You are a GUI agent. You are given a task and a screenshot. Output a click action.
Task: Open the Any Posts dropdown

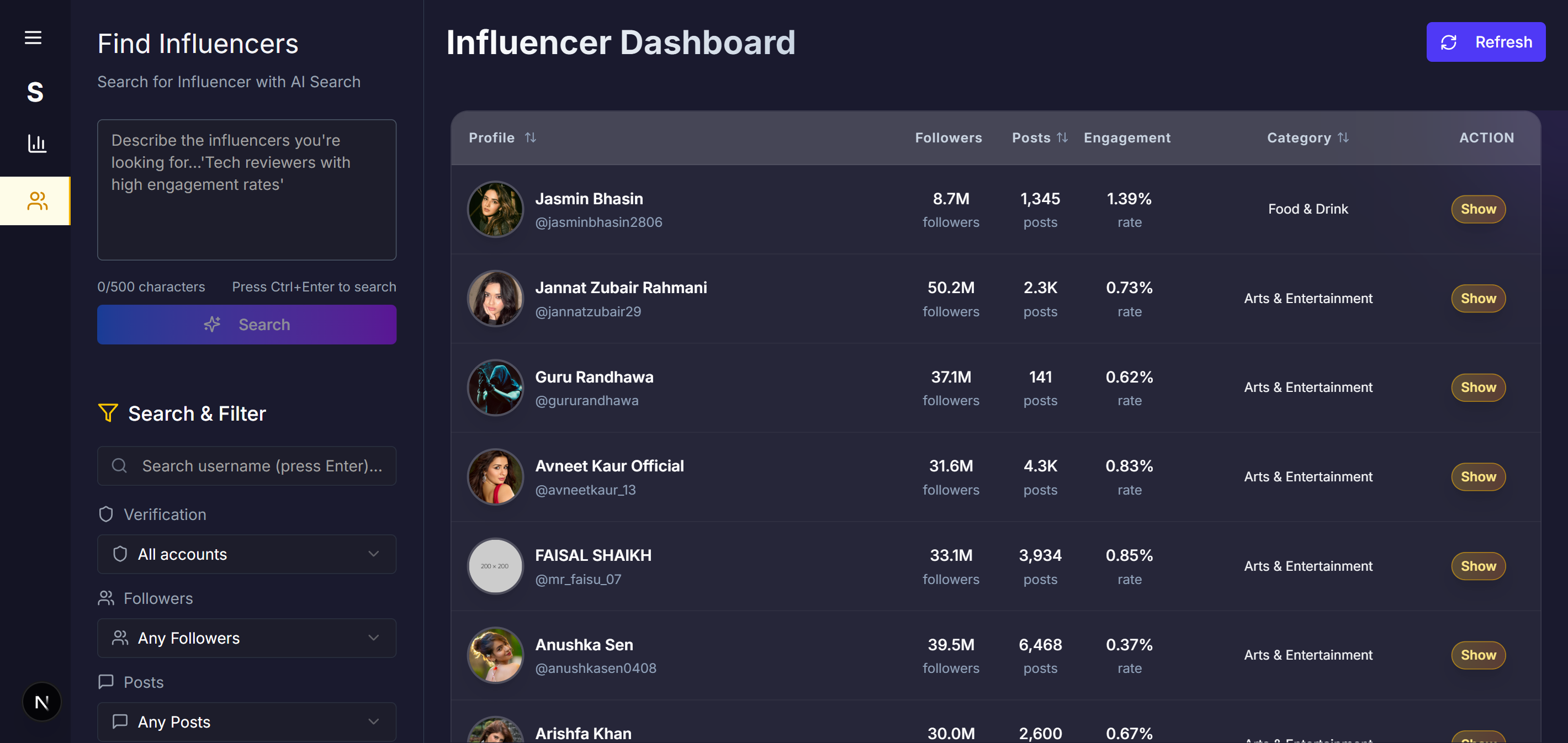coord(247,721)
